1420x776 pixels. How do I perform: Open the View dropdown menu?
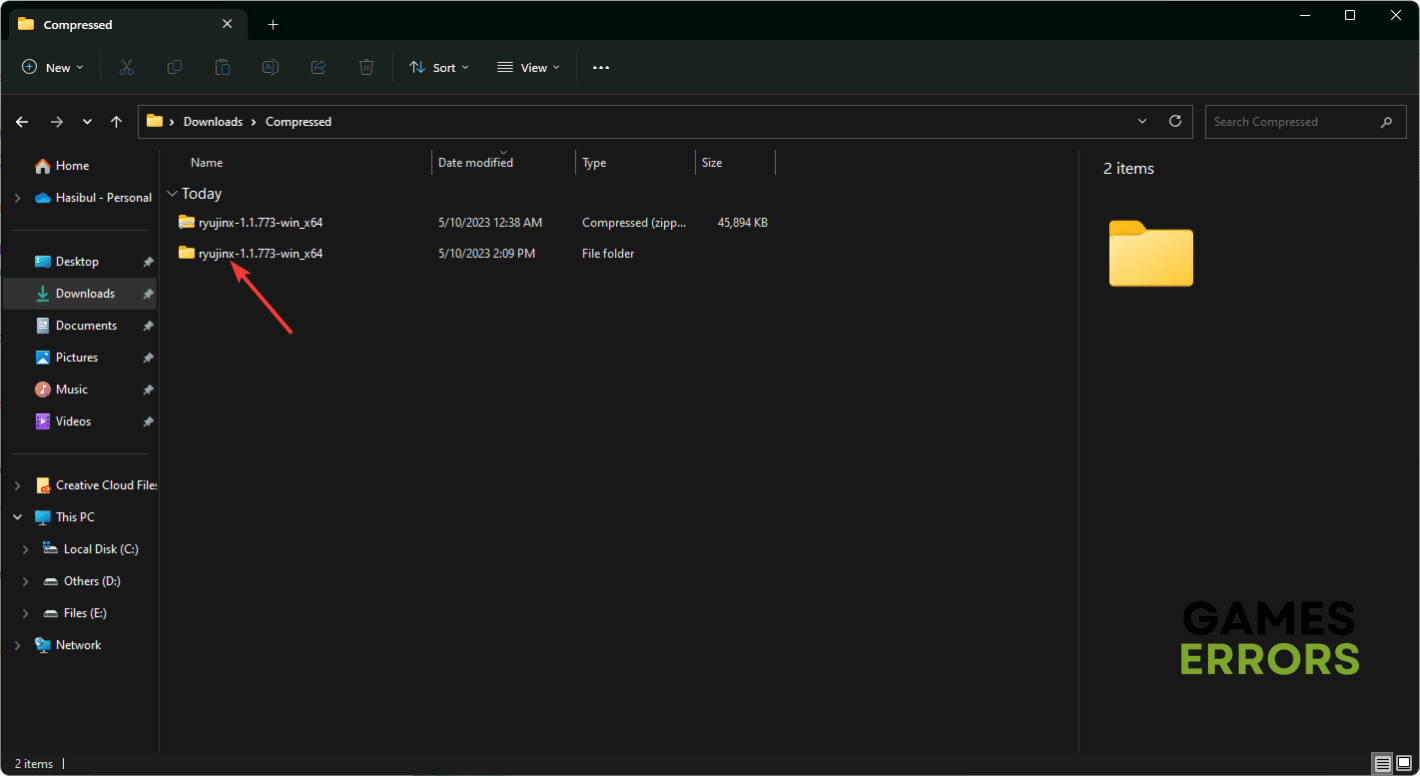[x=528, y=67]
